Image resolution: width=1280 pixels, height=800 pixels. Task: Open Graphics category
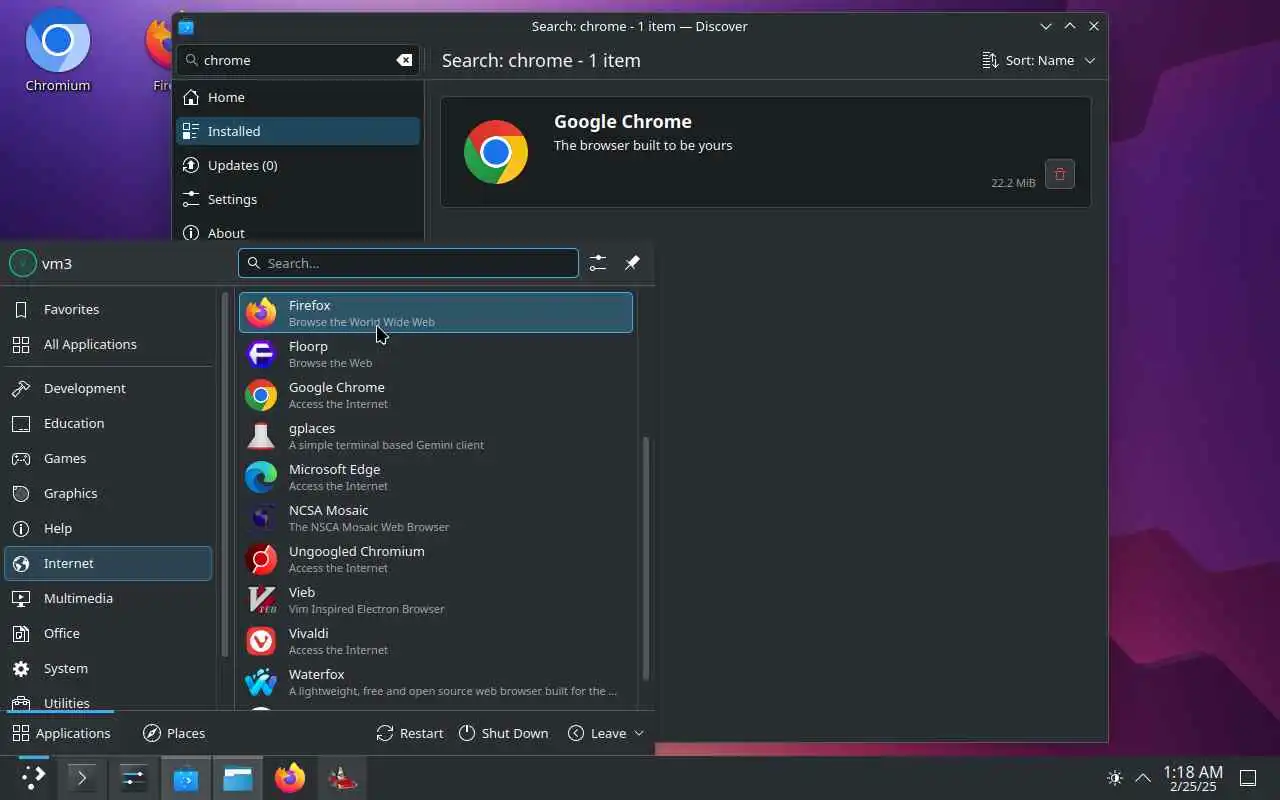click(x=108, y=493)
